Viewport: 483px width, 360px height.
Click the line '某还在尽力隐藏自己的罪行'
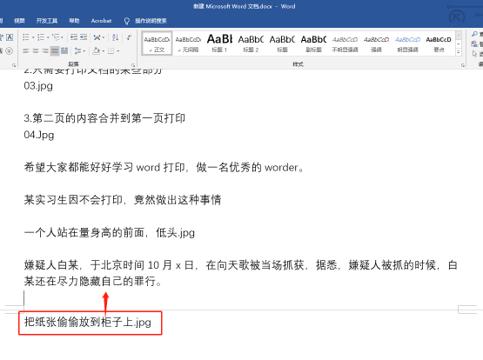pyautogui.click(x=93, y=281)
